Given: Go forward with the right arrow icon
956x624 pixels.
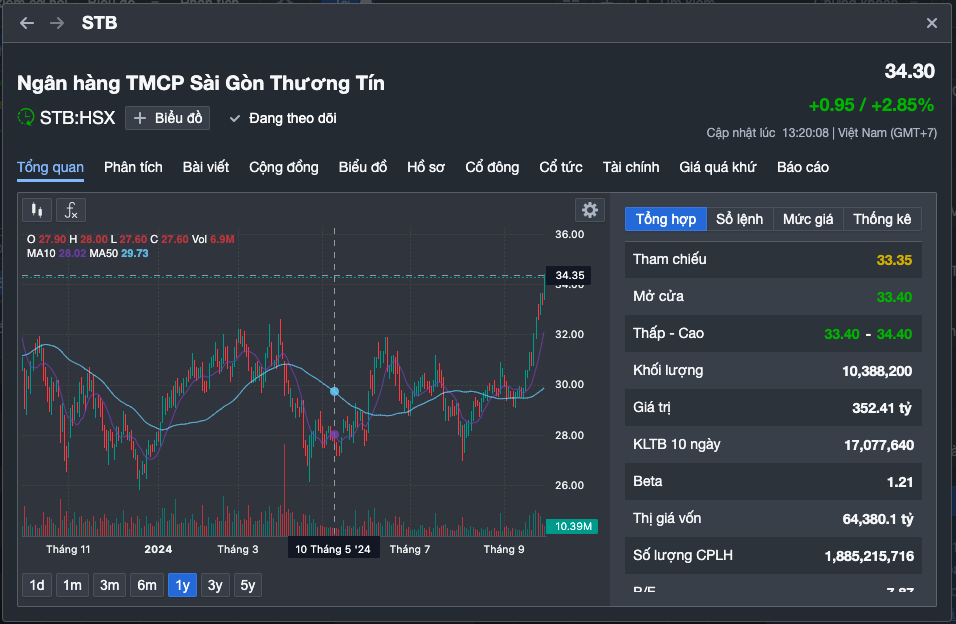Looking at the screenshot, I should point(57,23).
